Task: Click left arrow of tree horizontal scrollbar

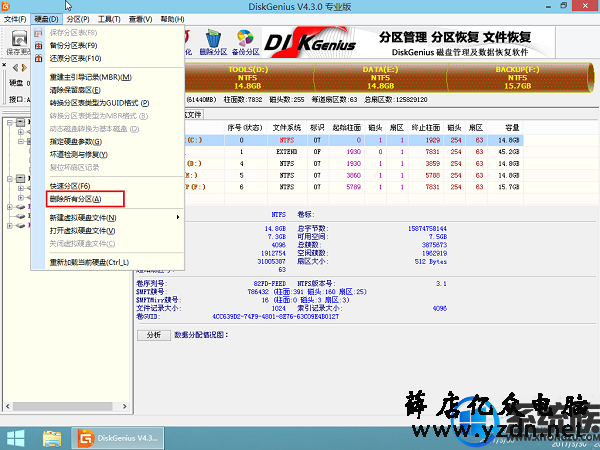Action: tap(7, 406)
